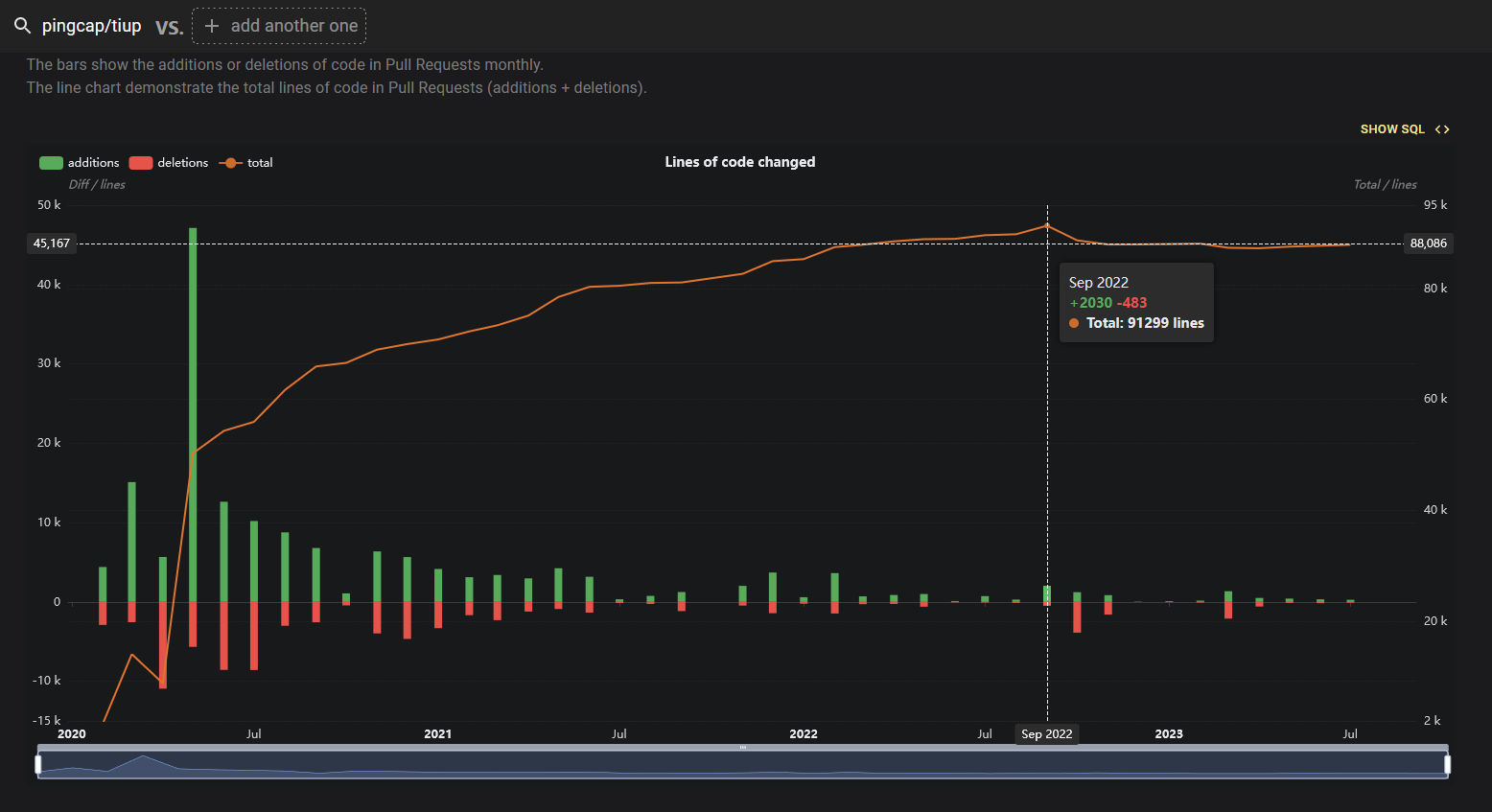Image resolution: width=1492 pixels, height=812 pixels.
Task: Click the left handle of the timeline zoom slider
Action: coord(38,764)
